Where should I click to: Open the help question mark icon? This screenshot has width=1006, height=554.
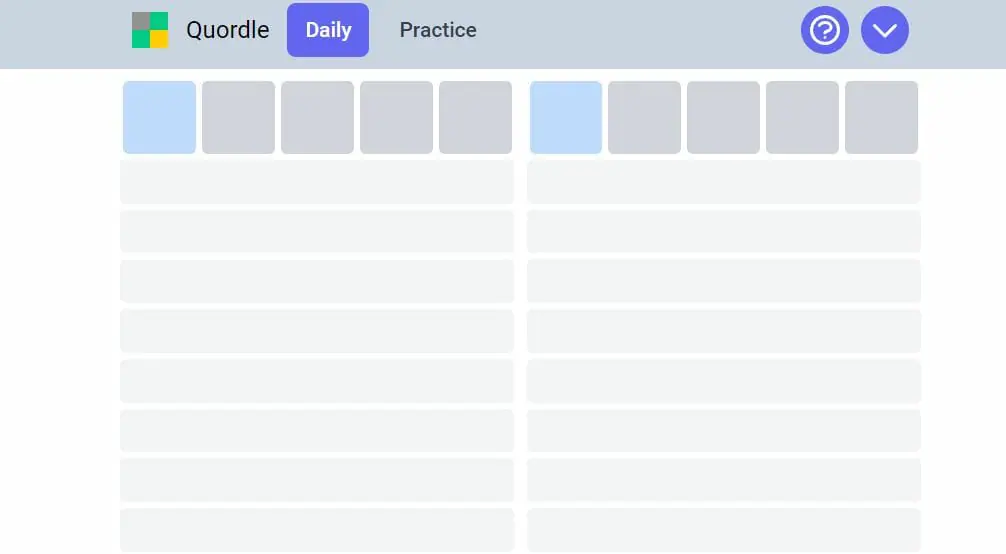824,30
